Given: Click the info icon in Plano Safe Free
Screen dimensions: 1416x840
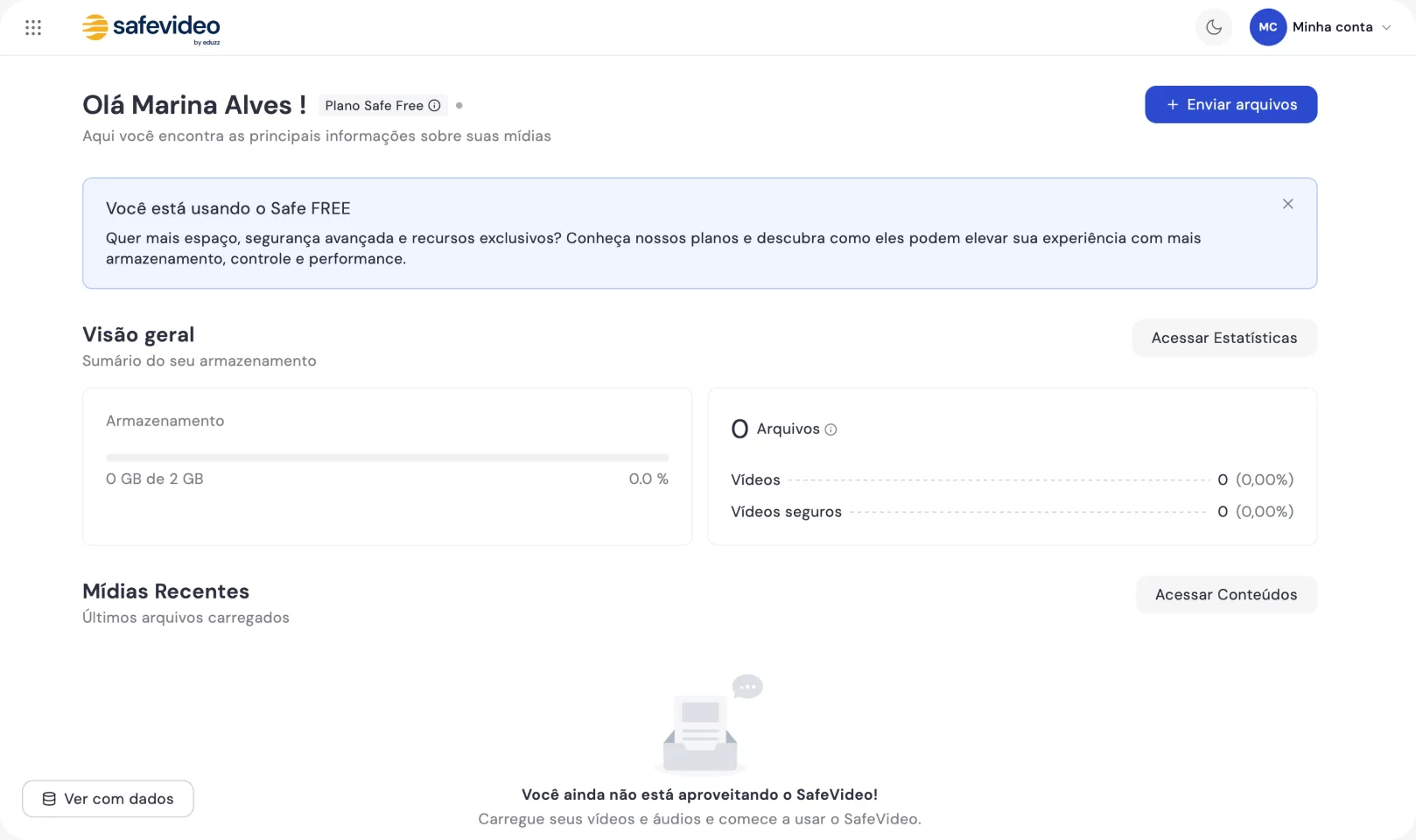Looking at the screenshot, I should point(434,106).
